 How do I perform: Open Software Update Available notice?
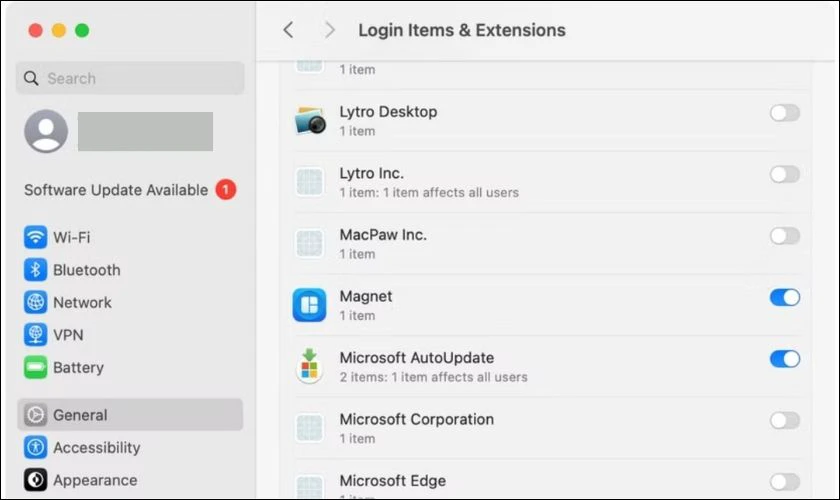[x=130, y=190]
